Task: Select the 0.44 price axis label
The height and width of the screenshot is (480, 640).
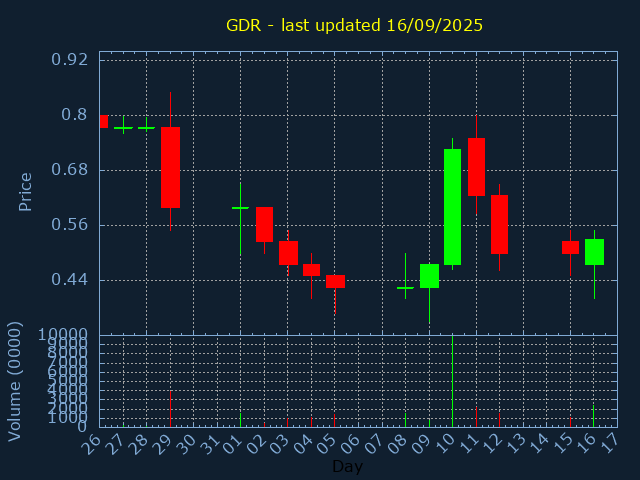Action: click(69, 280)
